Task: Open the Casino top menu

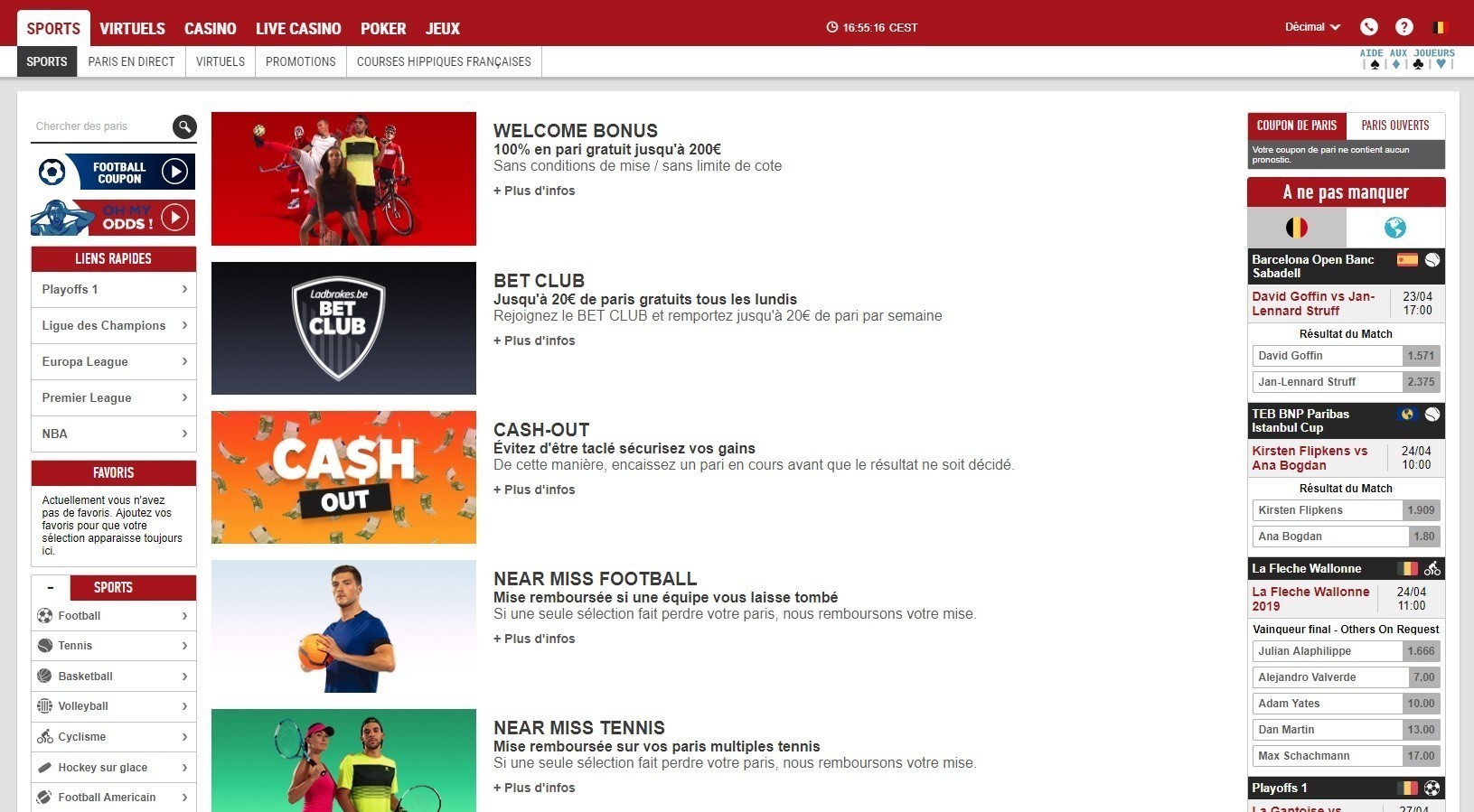Action: pos(211,29)
